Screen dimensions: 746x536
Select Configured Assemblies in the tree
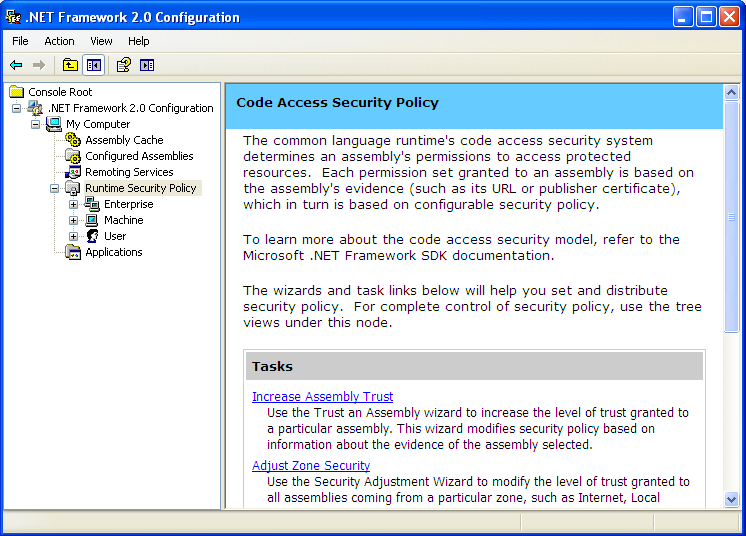[x=139, y=156]
